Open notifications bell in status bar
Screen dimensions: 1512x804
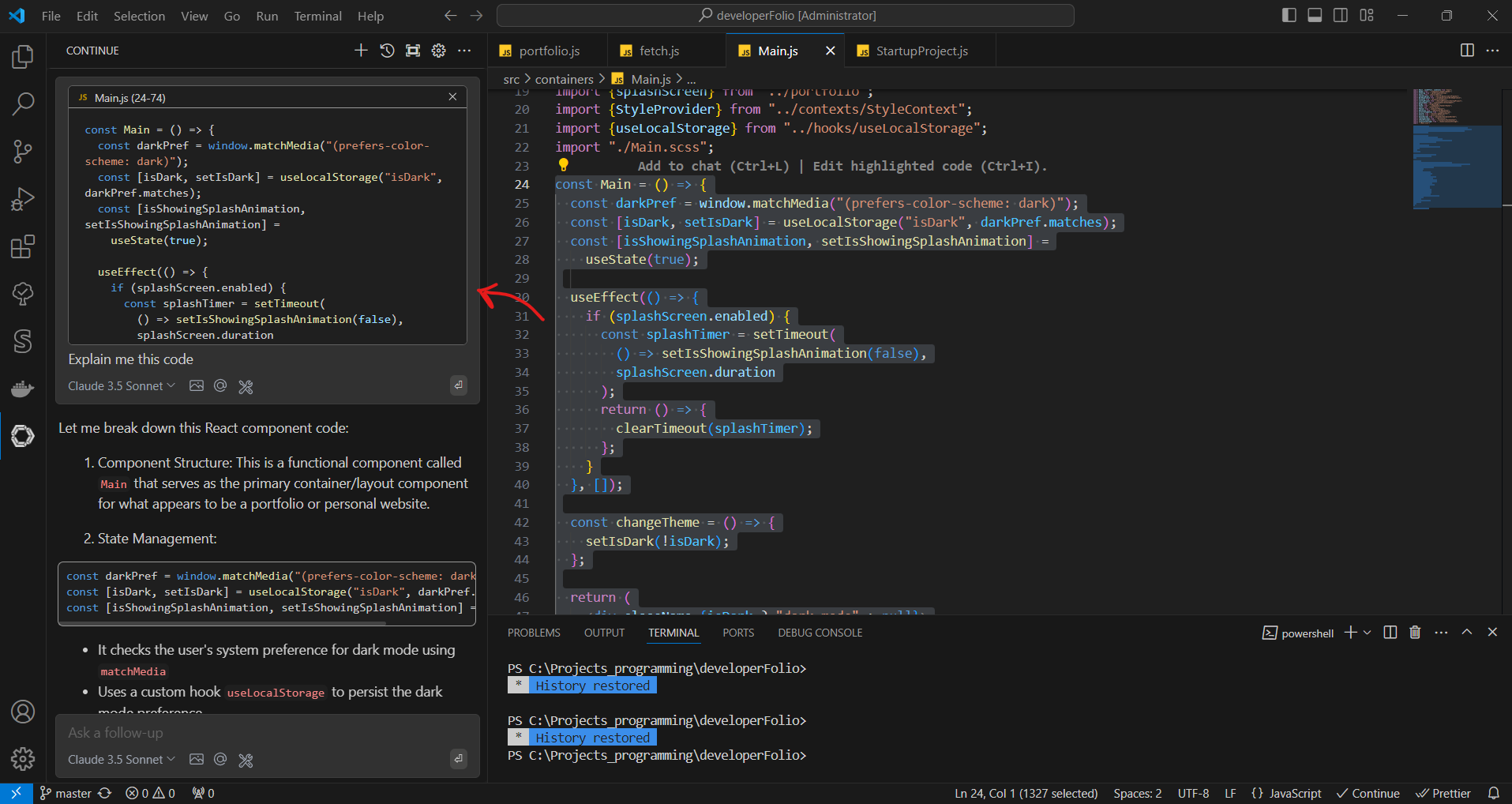click(x=1494, y=793)
